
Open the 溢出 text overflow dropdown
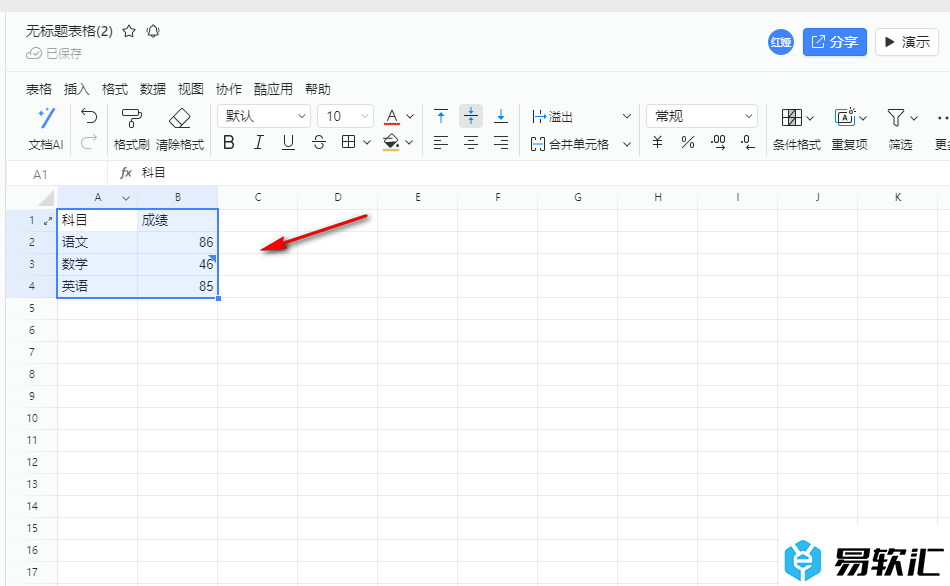[x=581, y=116]
